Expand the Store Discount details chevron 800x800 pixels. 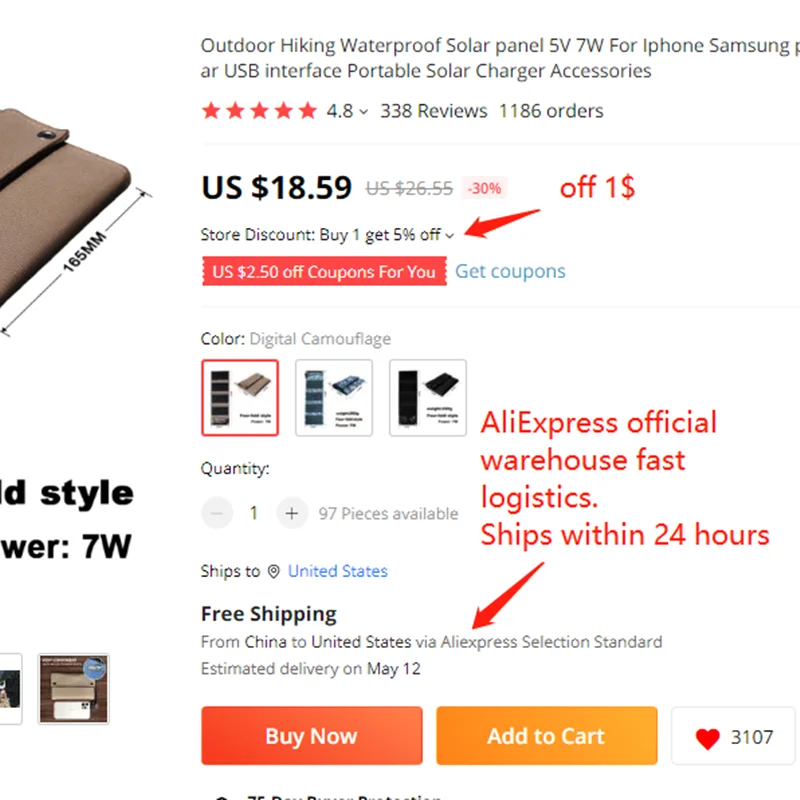tap(450, 236)
